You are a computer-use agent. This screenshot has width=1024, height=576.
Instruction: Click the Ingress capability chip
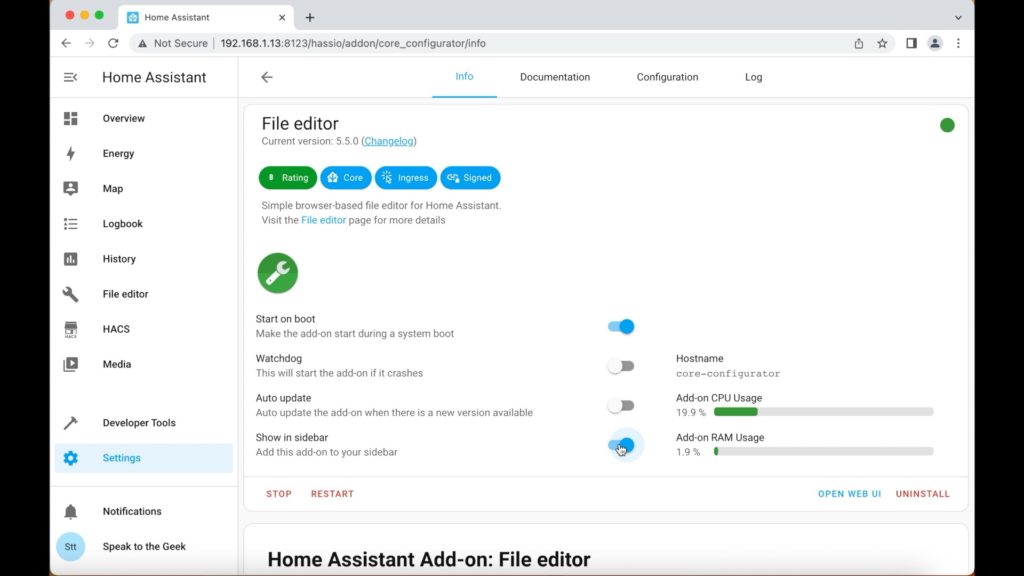[x=406, y=178]
